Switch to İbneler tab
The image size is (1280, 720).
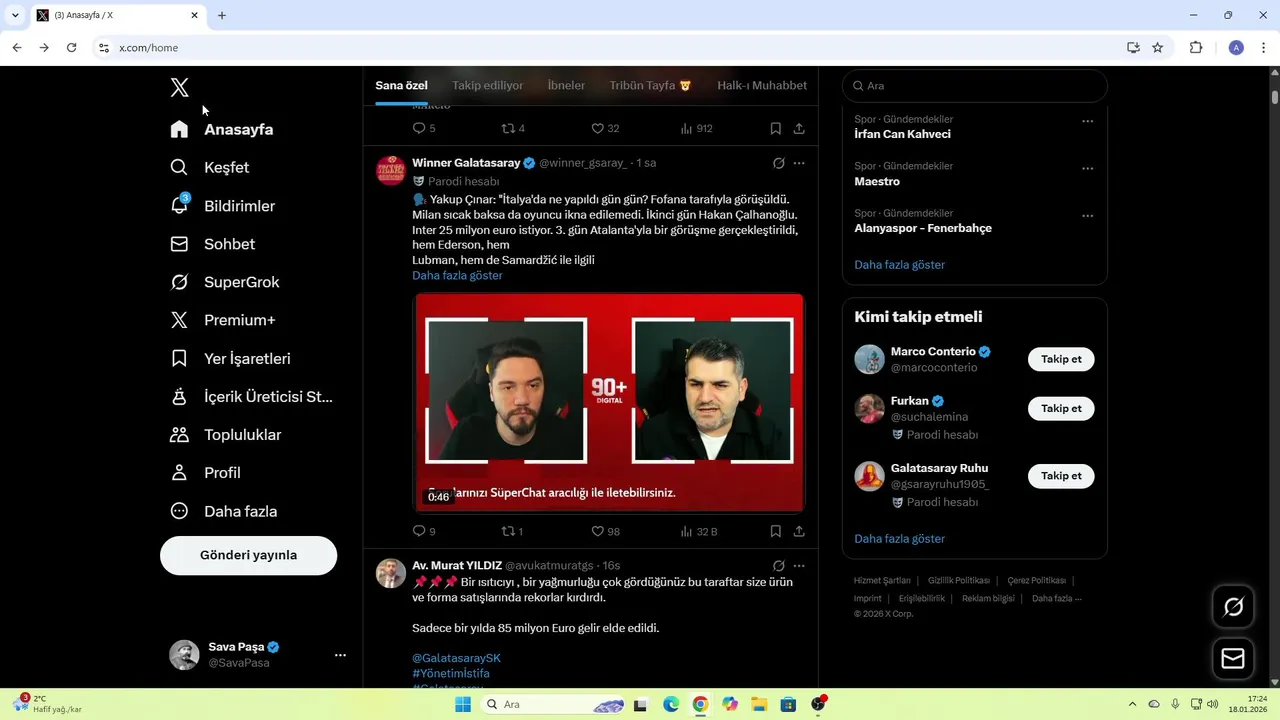tap(566, 86)
